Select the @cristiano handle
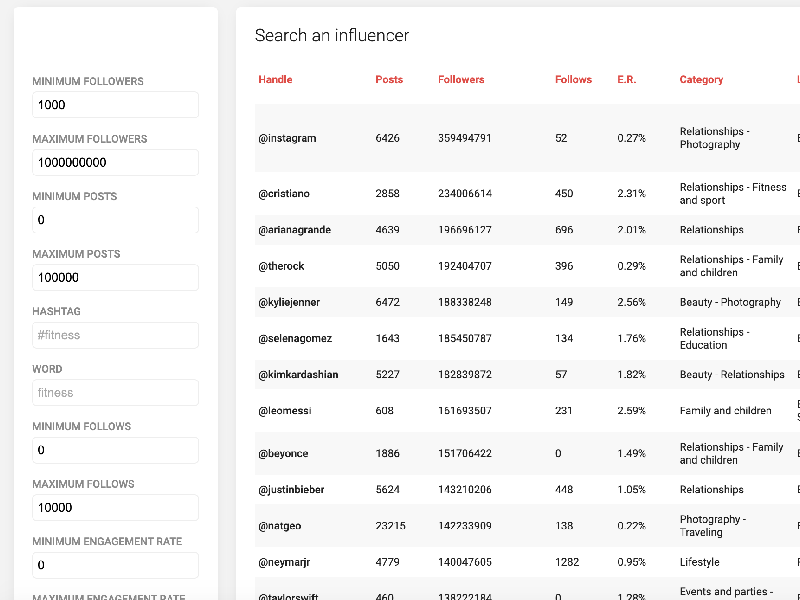 click(x=284, y=194)
